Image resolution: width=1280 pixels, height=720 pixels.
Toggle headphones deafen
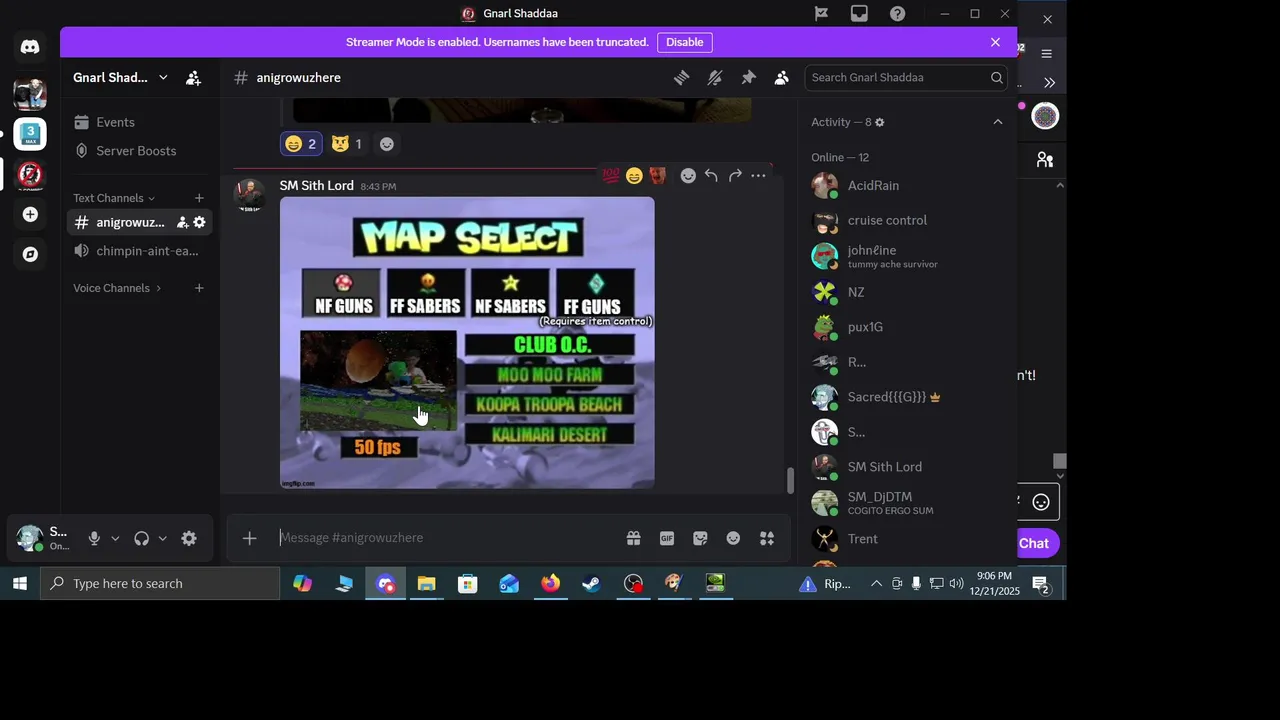pos(141,538)
